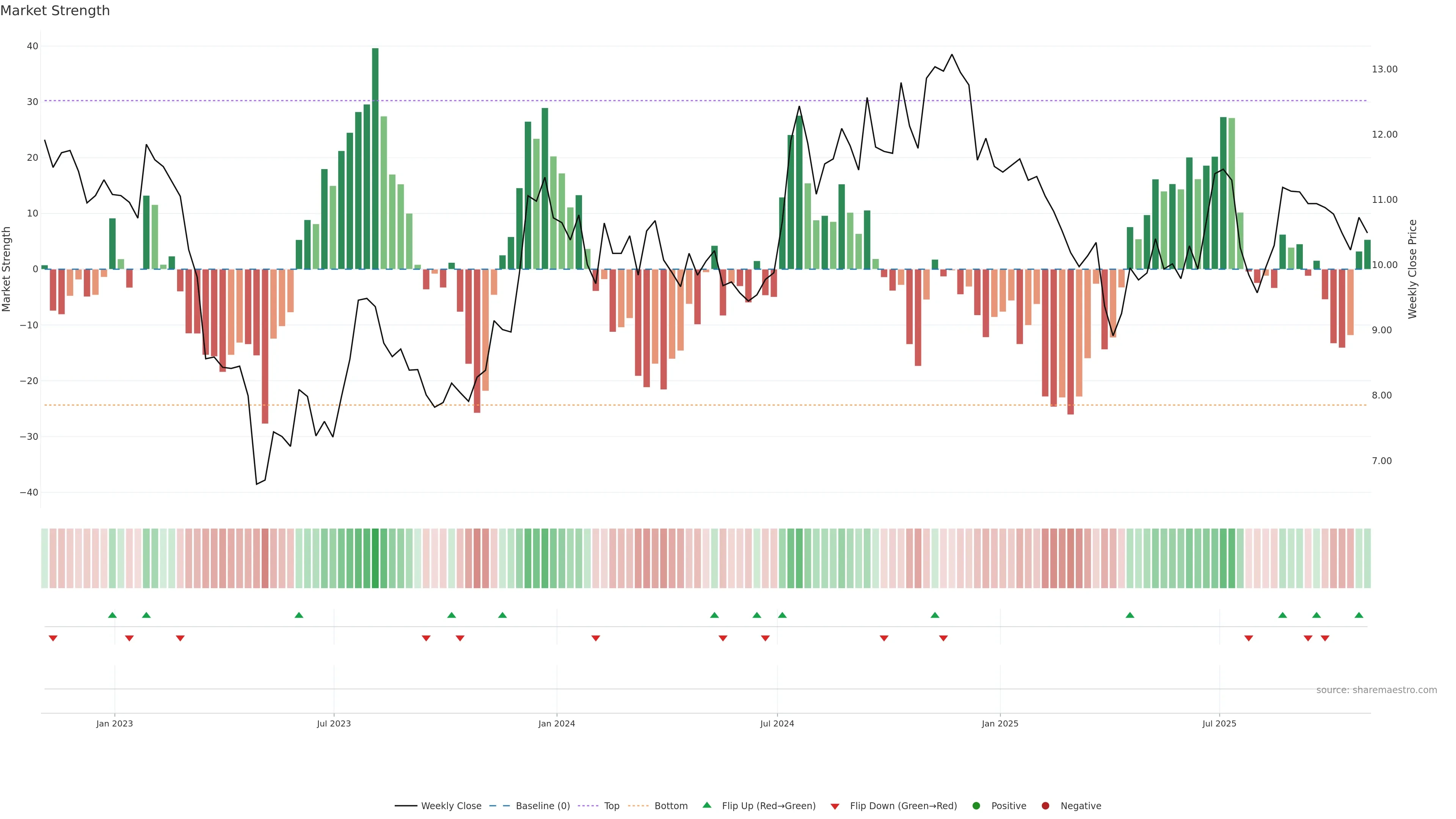Click the Jan 2025 x-axis label
The image size is (1456, 819).
tap(1000, 723)
